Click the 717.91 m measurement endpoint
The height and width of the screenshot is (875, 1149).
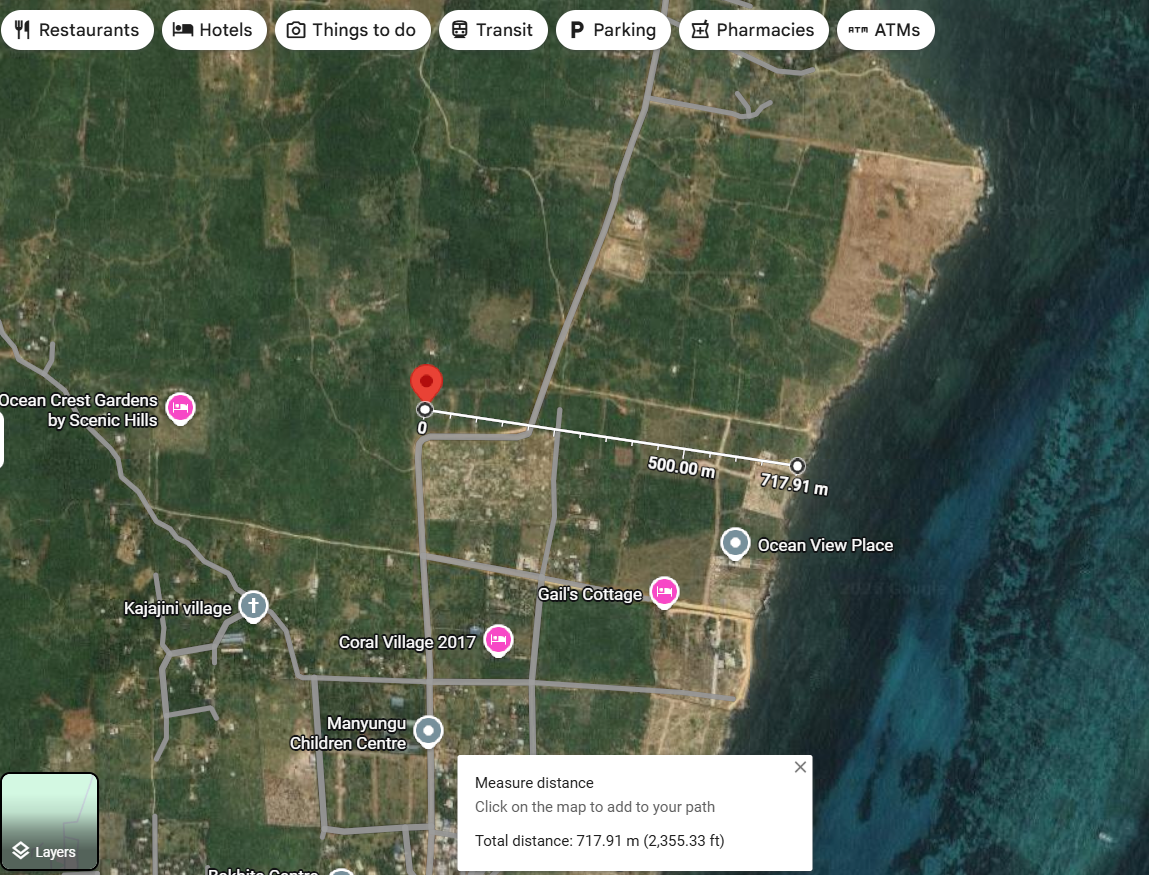[796, 465]
